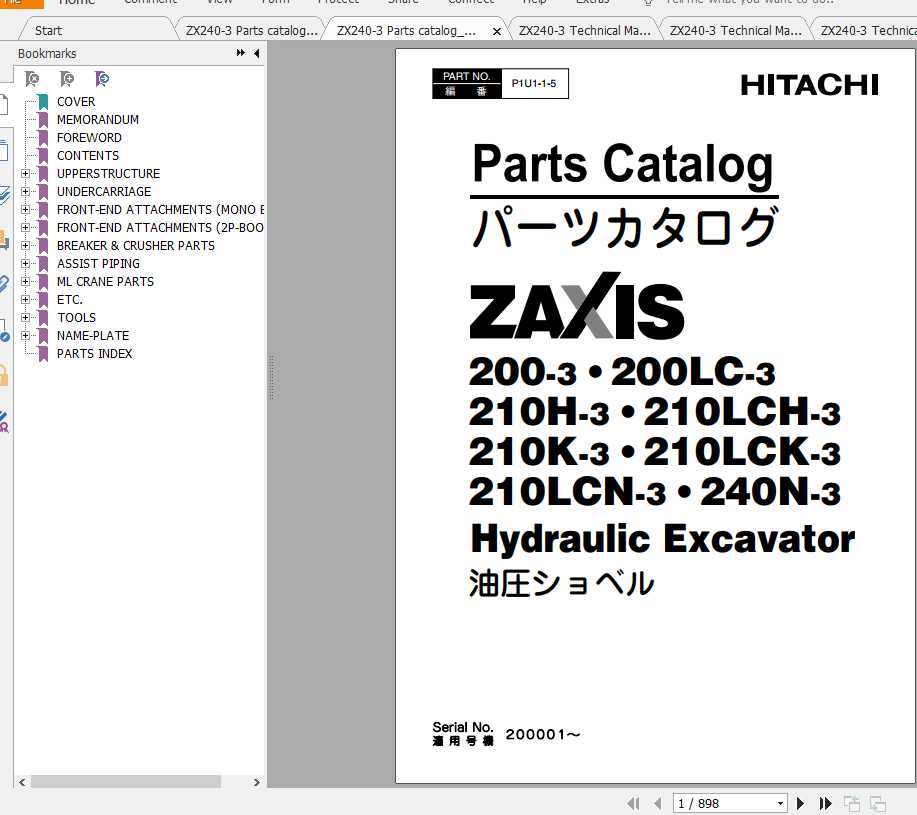Open the page number dropdown

click(x=782, y=803)
